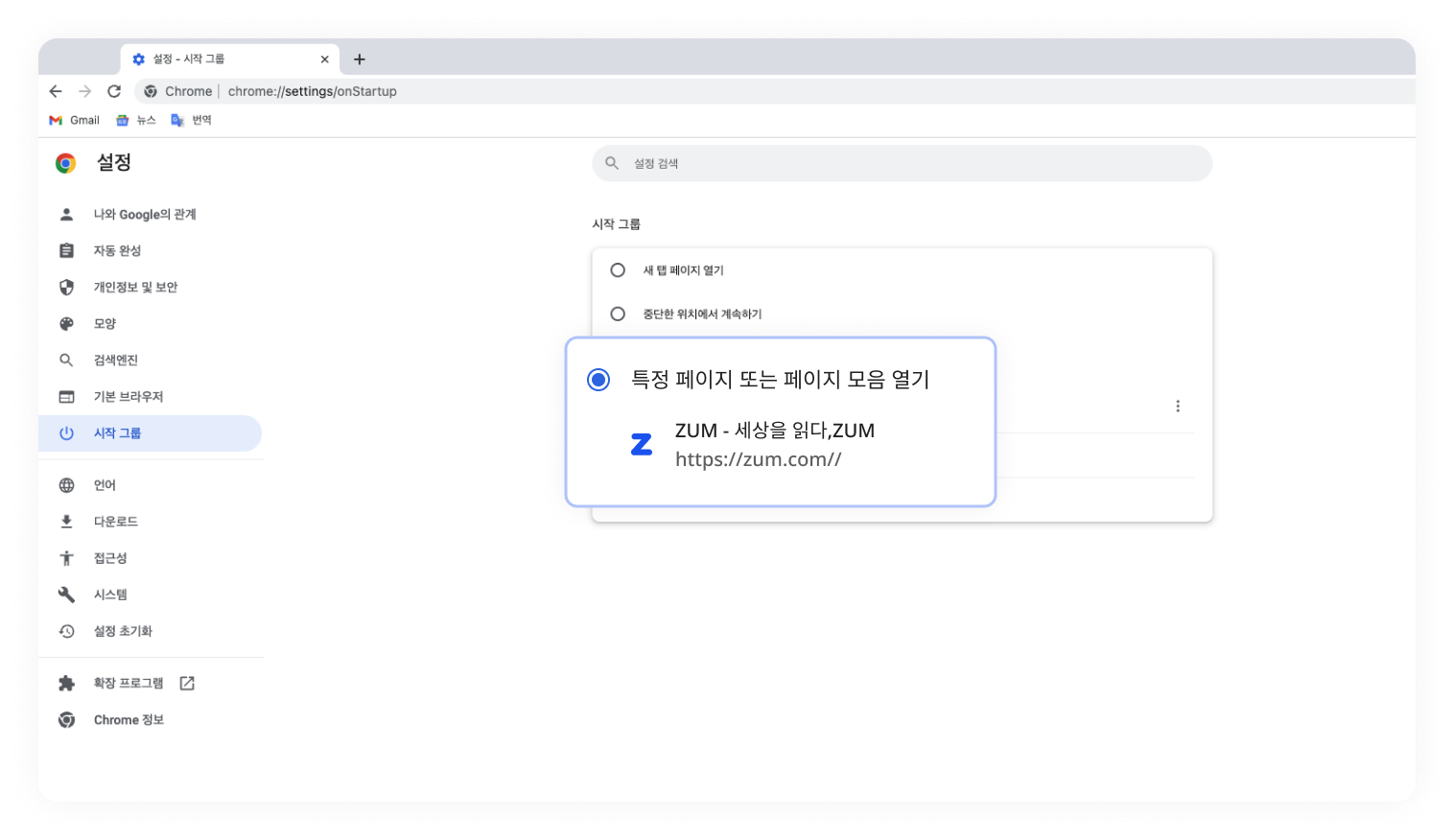Click the Gmail icon in bookmarks bar
Screen dimensions: 1454x840
click(55, 119)
